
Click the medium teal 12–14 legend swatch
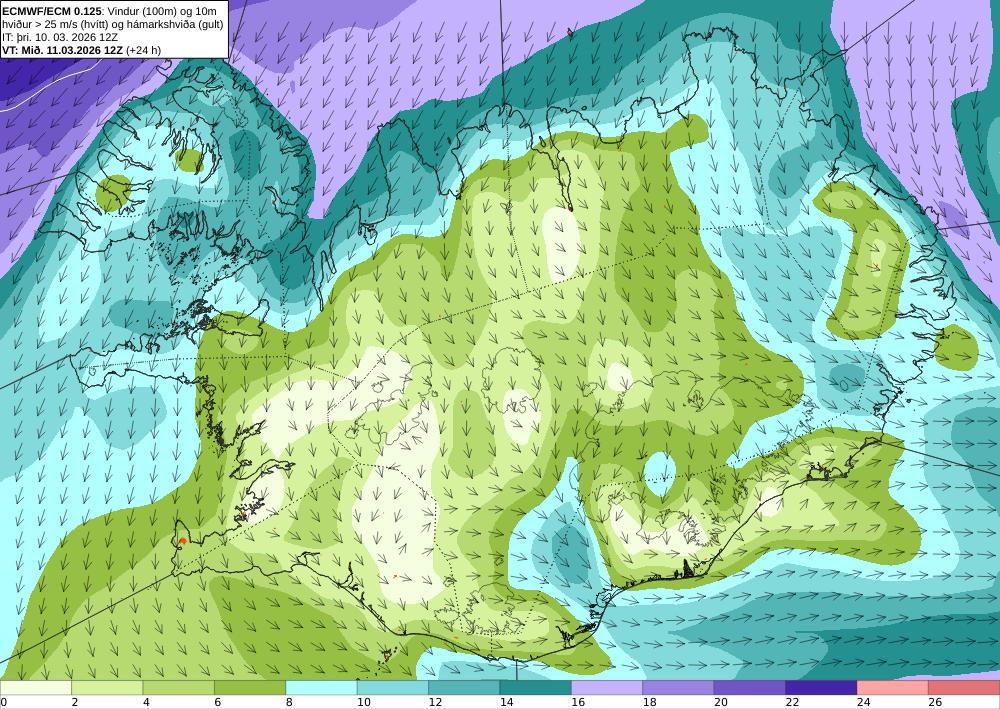464,688
